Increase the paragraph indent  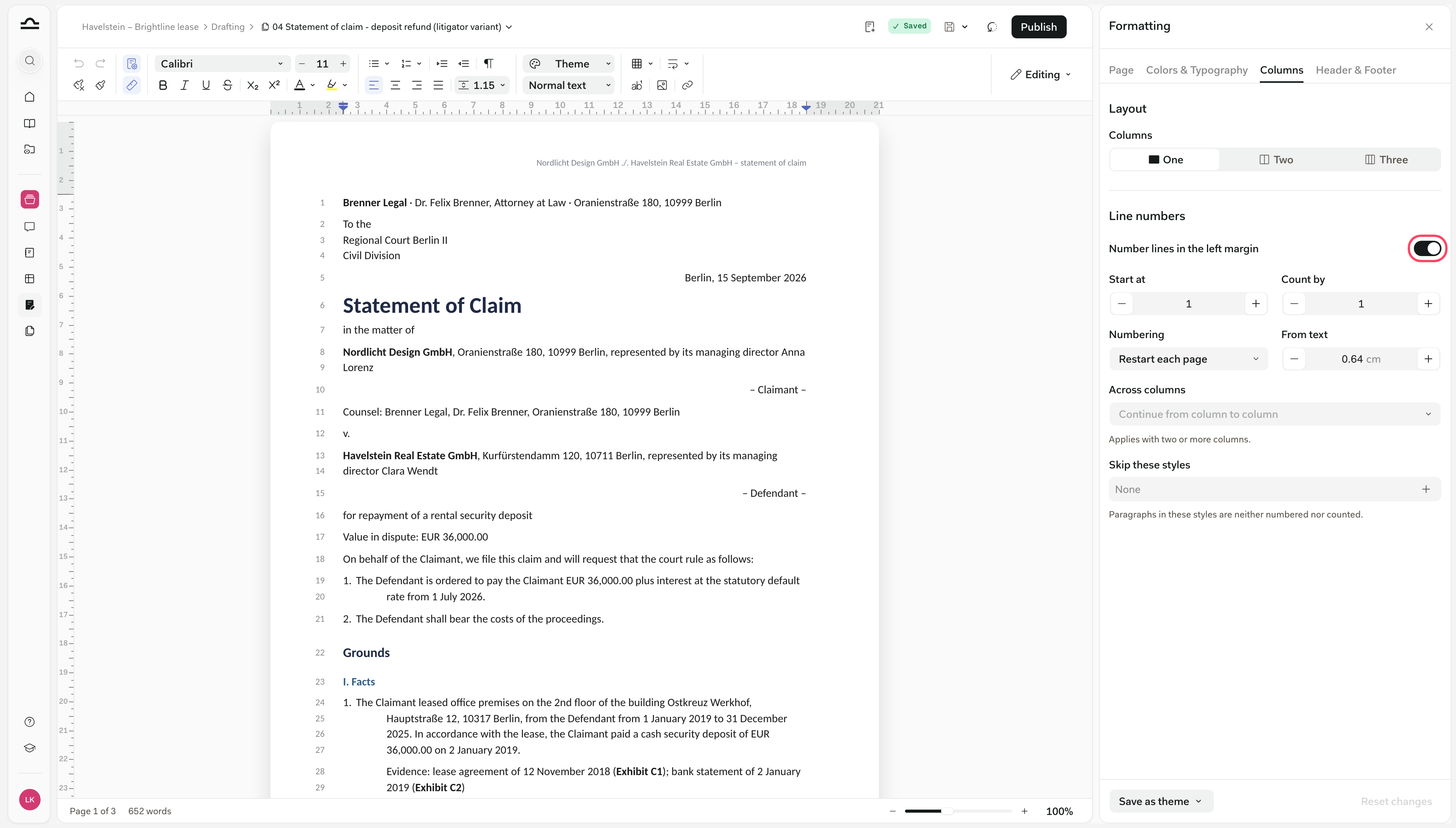(442, 63)
